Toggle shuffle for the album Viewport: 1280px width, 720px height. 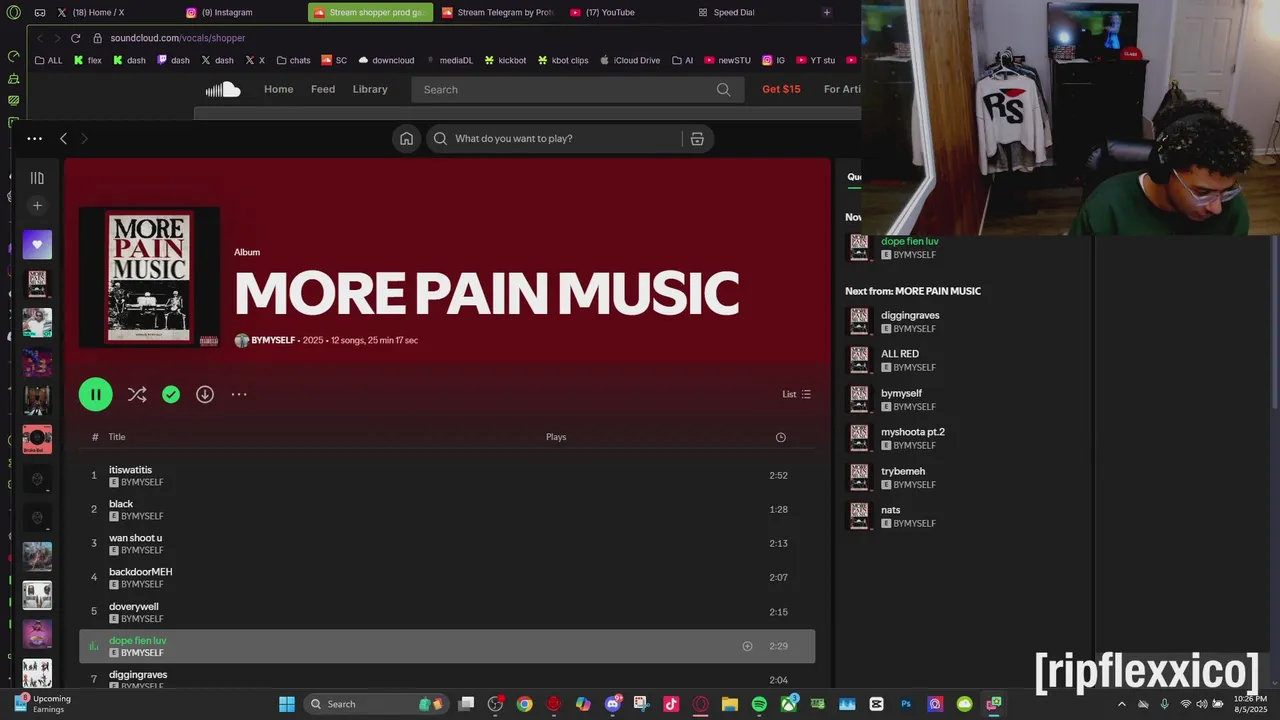137,394
